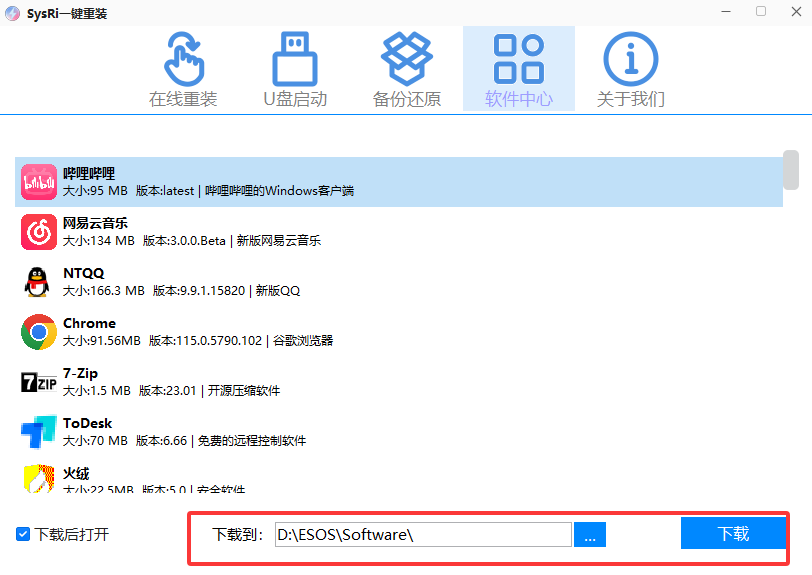
Task: Click the download path input field
Action: (x=422, y=535)
